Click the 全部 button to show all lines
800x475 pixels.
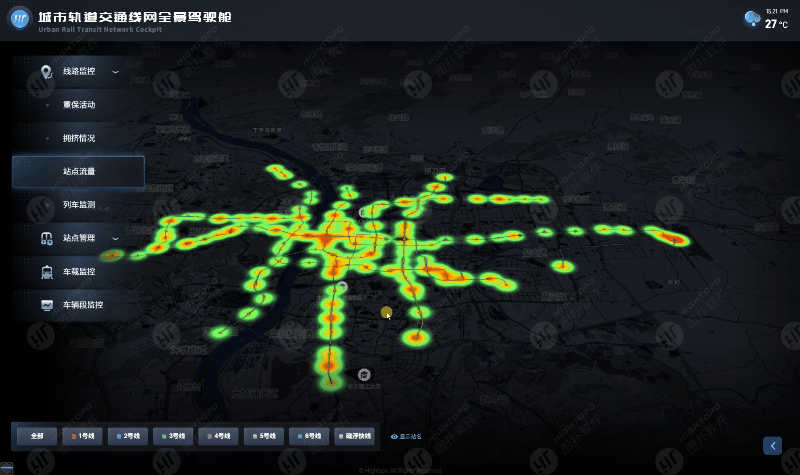(x=37, y=436)
